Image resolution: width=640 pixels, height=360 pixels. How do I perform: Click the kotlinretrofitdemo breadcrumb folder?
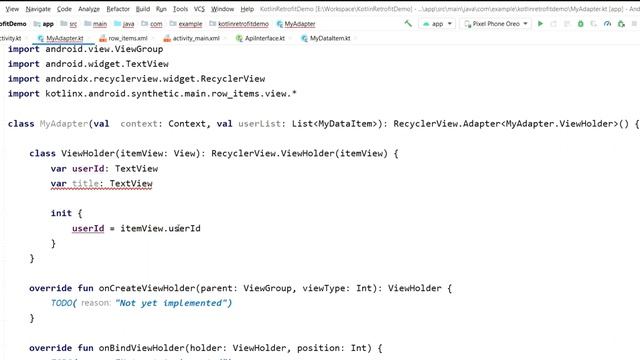239,24
